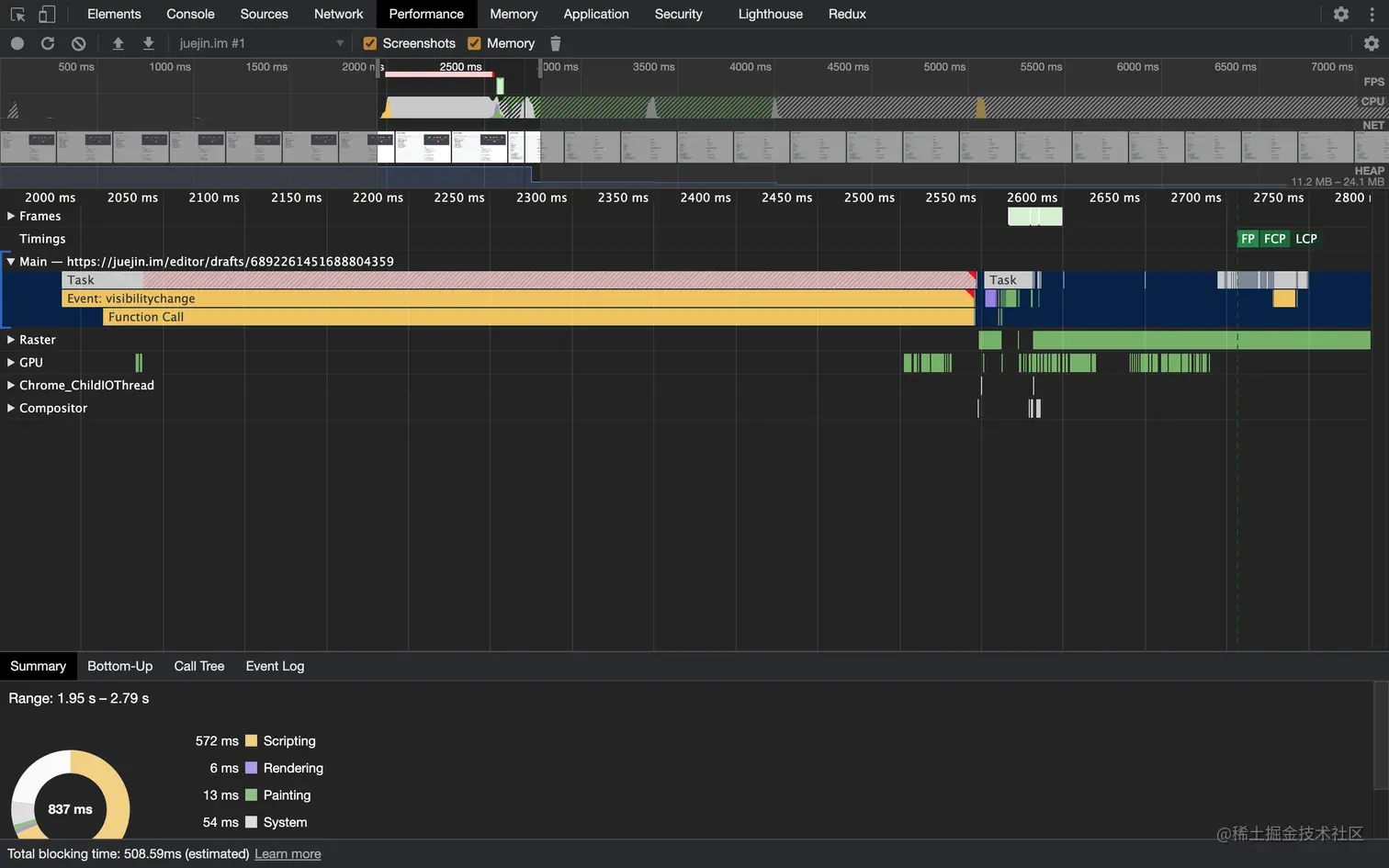Show the Event Log tab

coord(275,666)
